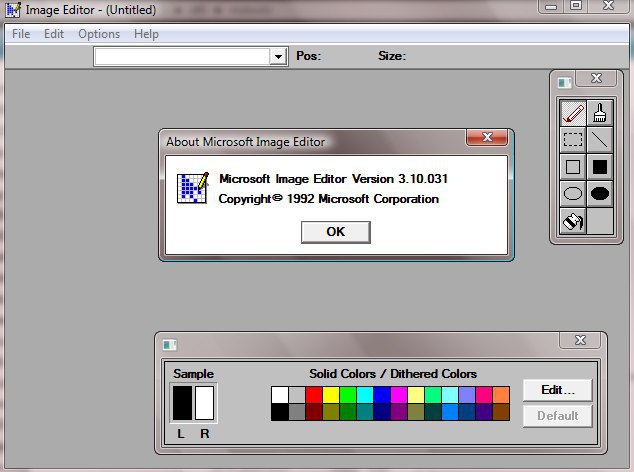
Task: Open the Options menu
Action: [99, 34]
